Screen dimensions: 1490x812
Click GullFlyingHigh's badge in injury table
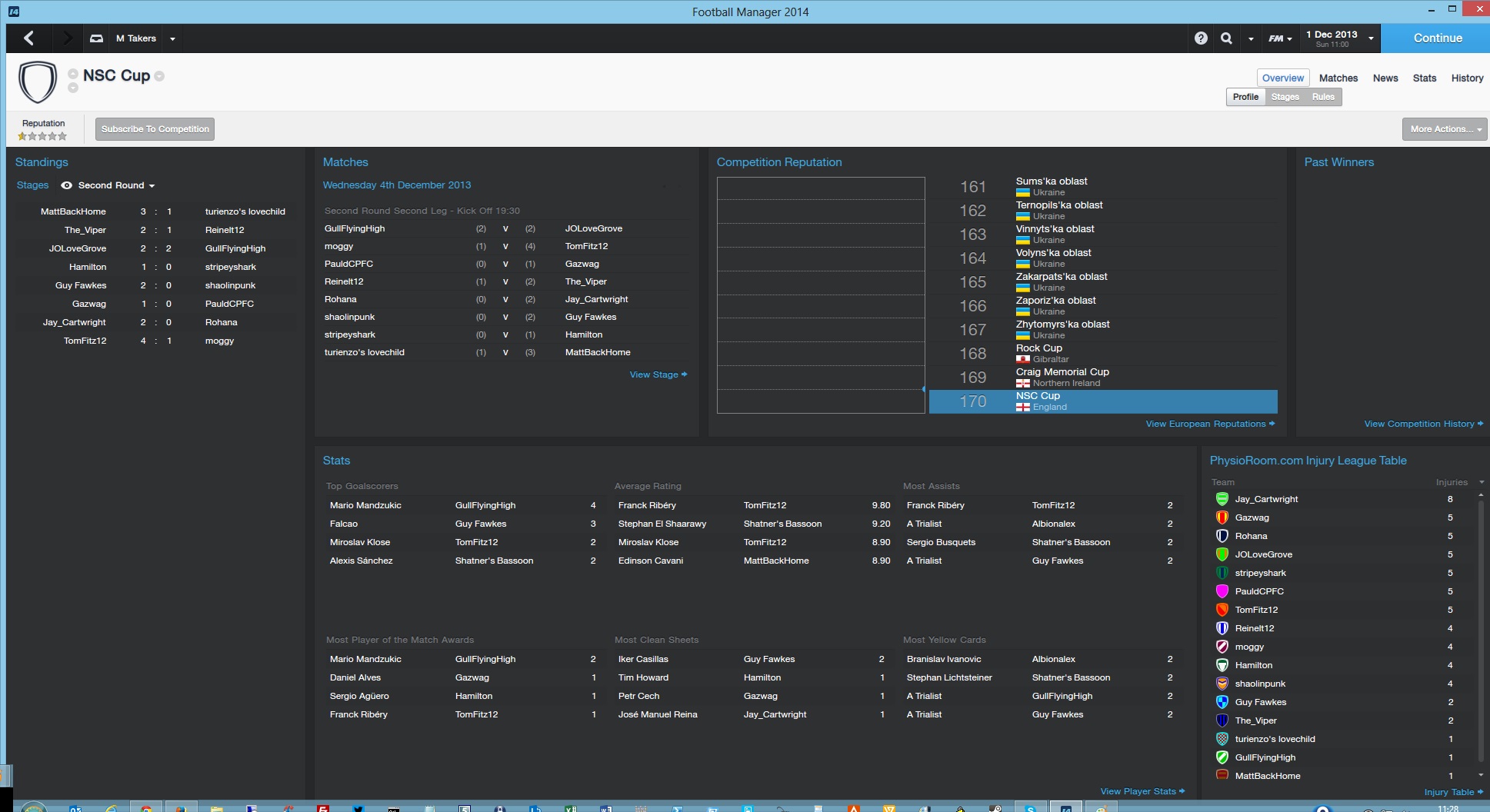point(1222,757)
